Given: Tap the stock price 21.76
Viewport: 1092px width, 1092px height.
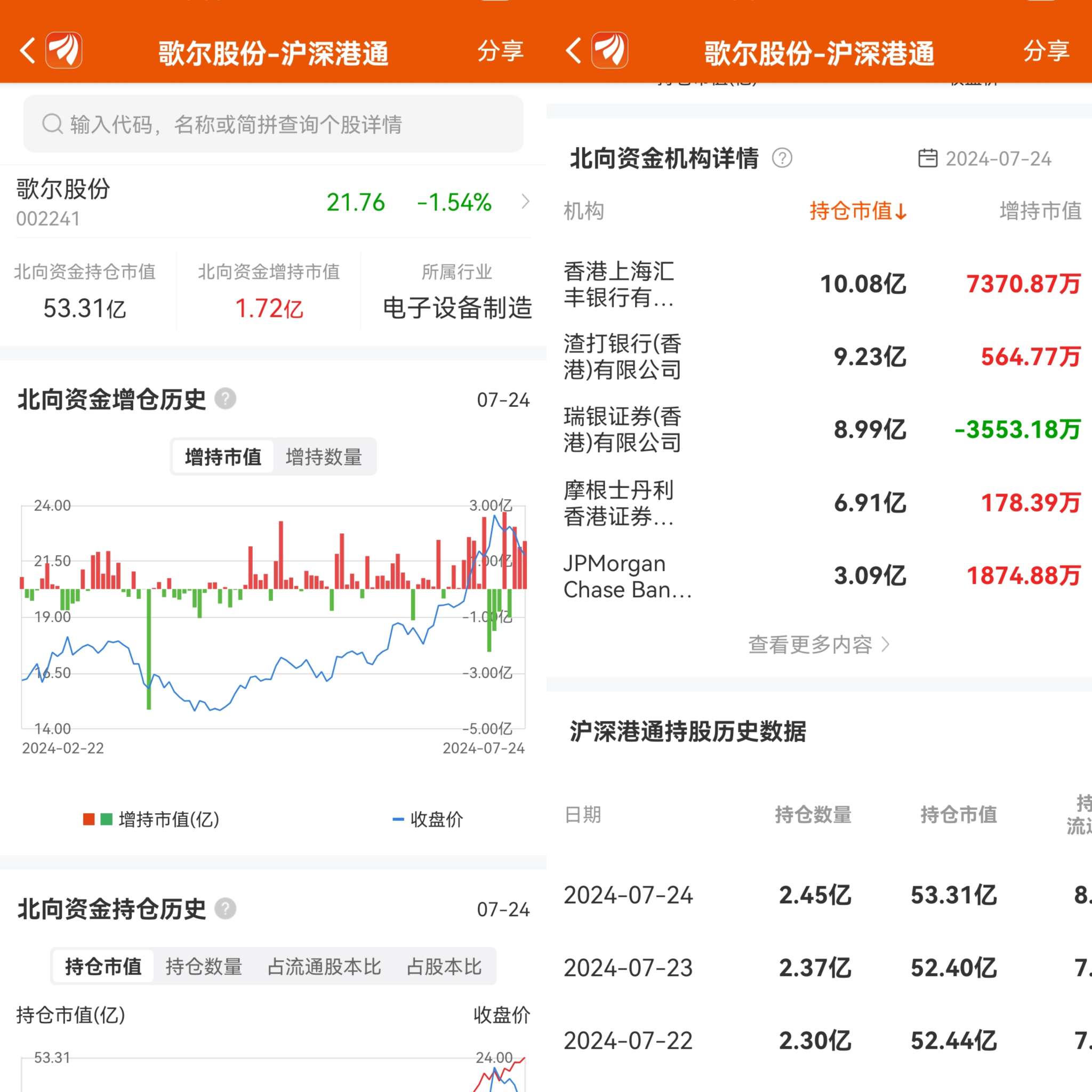Looking at the screenshot, I should click(x=356, y=202).
